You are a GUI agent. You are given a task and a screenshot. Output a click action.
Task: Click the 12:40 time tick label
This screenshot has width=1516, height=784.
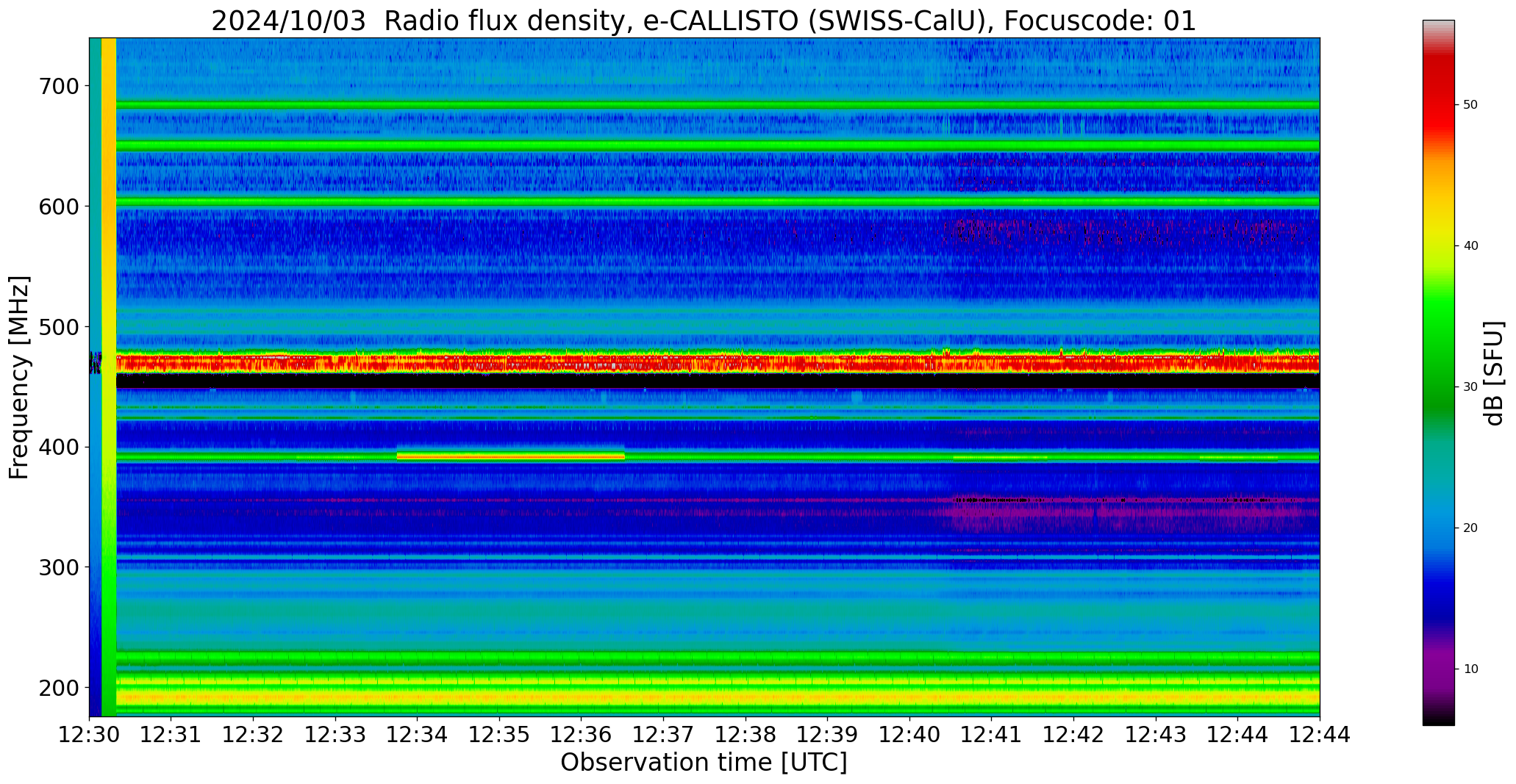point(910,735)
